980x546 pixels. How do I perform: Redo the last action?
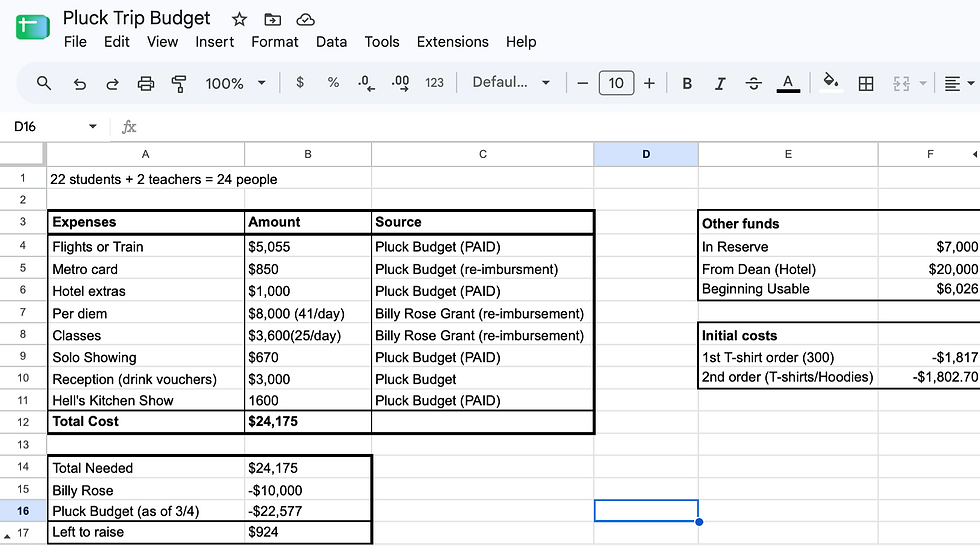[x=112, y=83]
